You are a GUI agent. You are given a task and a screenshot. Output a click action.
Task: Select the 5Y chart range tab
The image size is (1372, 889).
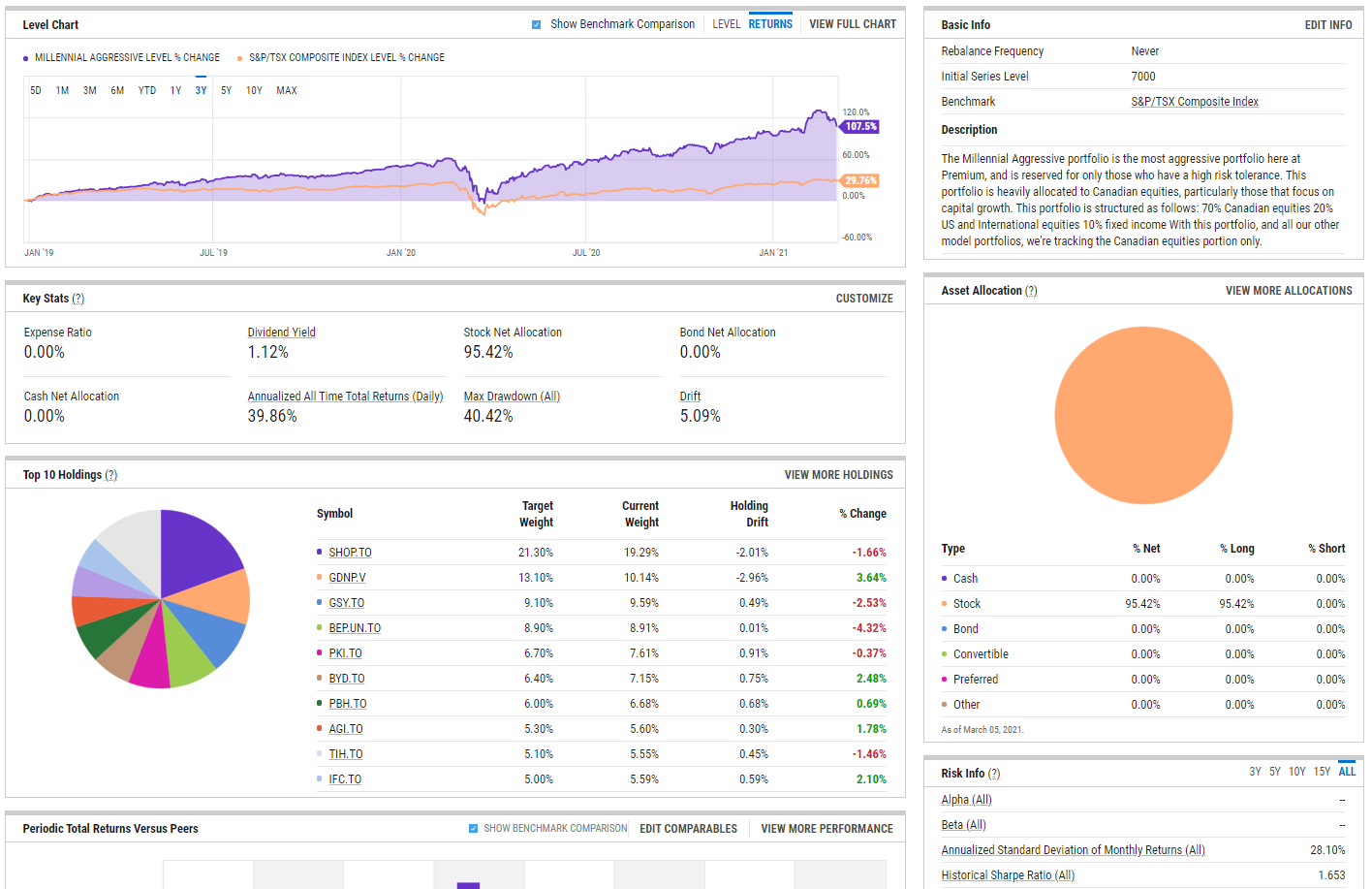coord(226,90)
